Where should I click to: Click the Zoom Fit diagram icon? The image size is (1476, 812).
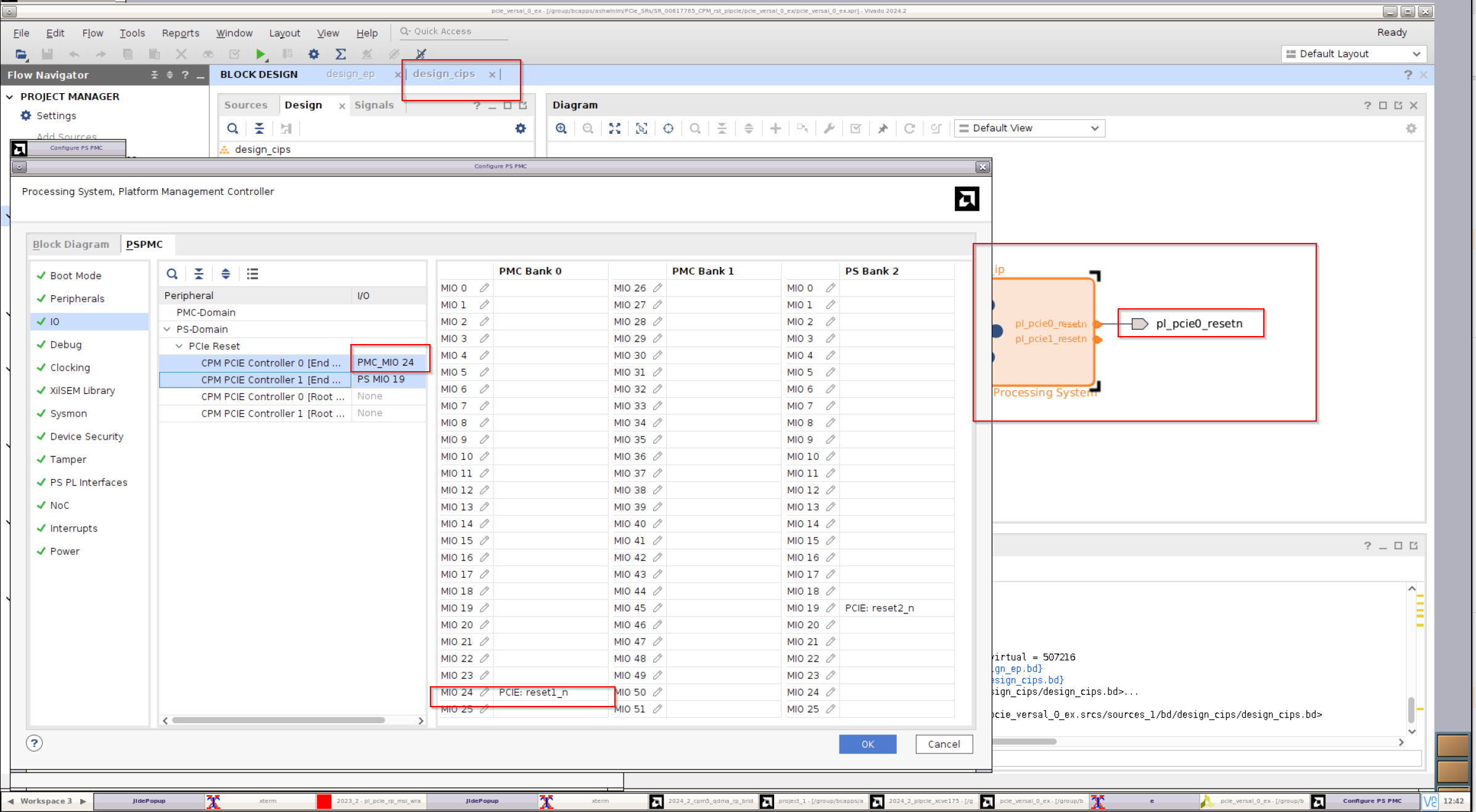click(x=614, y=128)
